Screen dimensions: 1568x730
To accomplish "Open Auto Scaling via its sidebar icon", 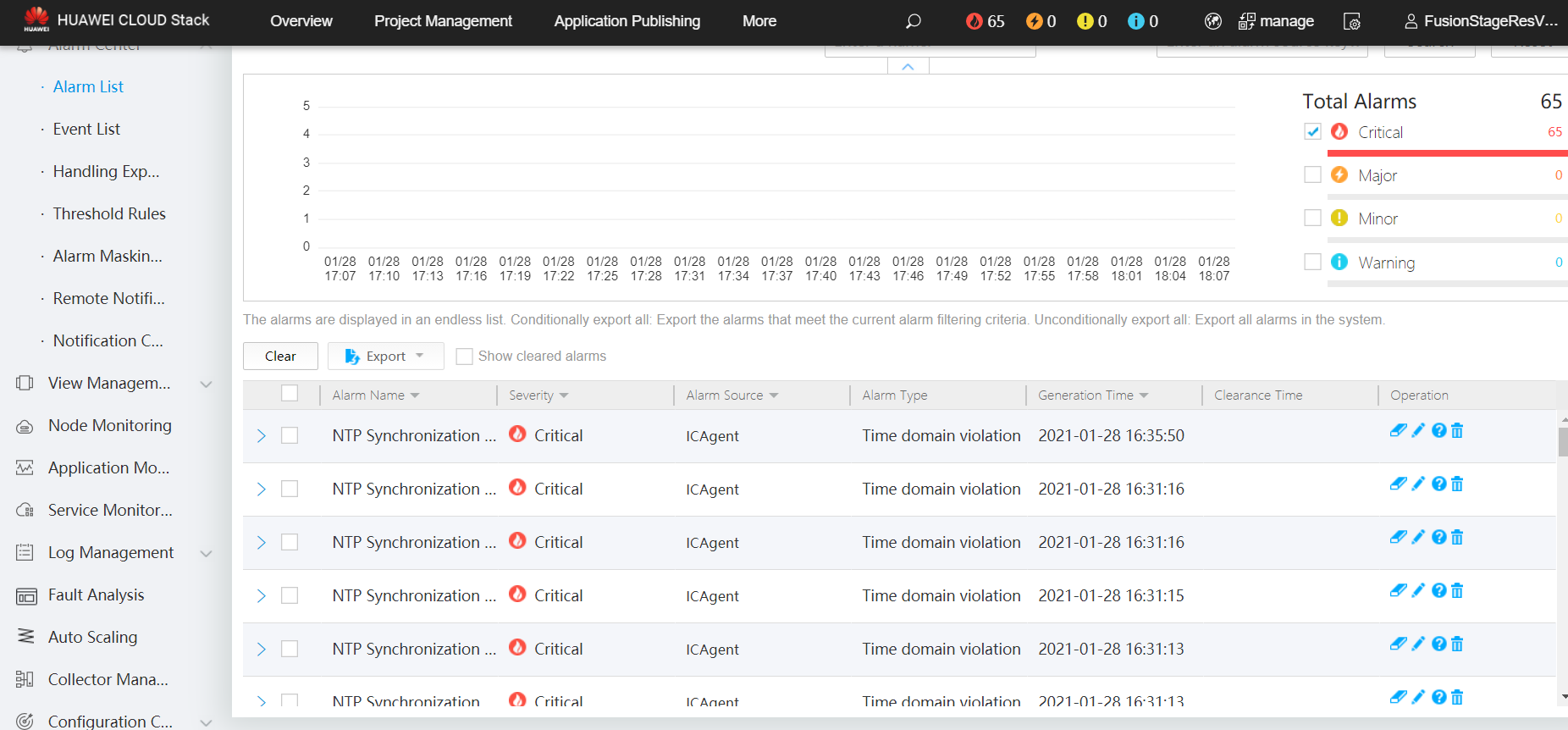I will (26, 636).
